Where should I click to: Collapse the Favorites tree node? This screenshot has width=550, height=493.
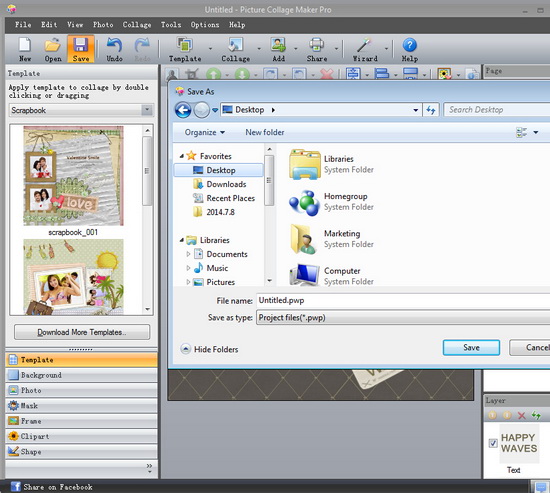(182, 156)
